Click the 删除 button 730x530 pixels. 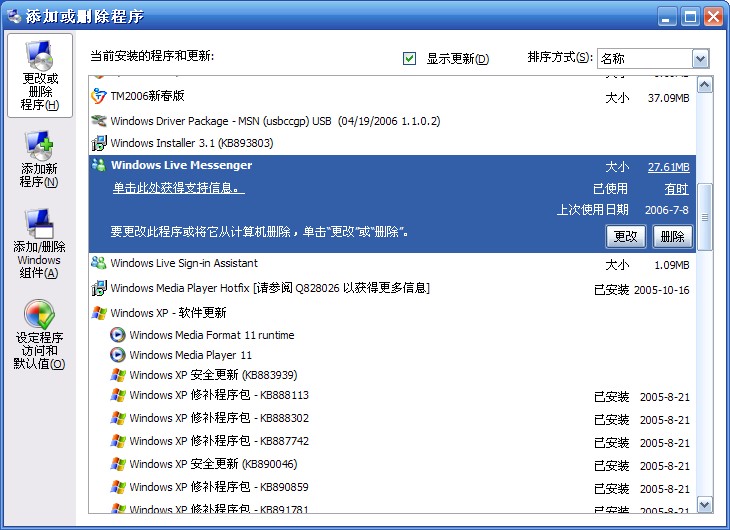pos(673,237)
